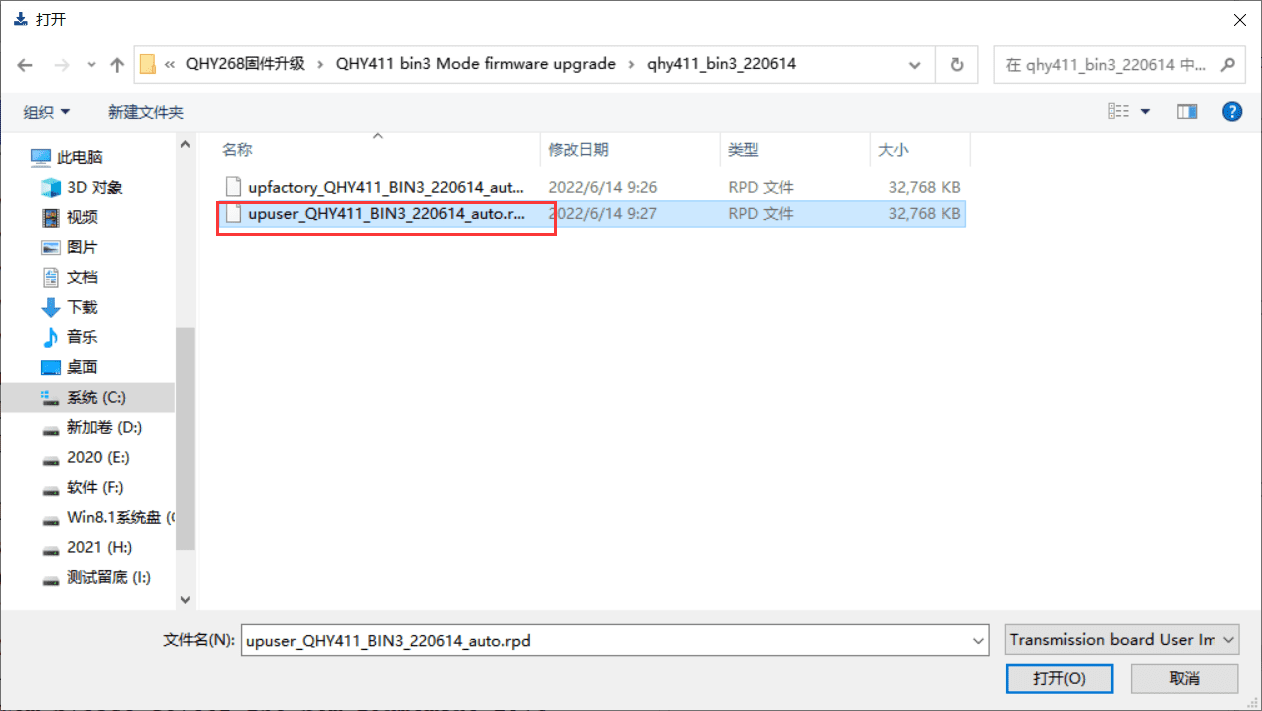Click QHY268固件升级 in the breadcrumb
The width and height of the screenshot is (1262, 711).
pos(246,64)
